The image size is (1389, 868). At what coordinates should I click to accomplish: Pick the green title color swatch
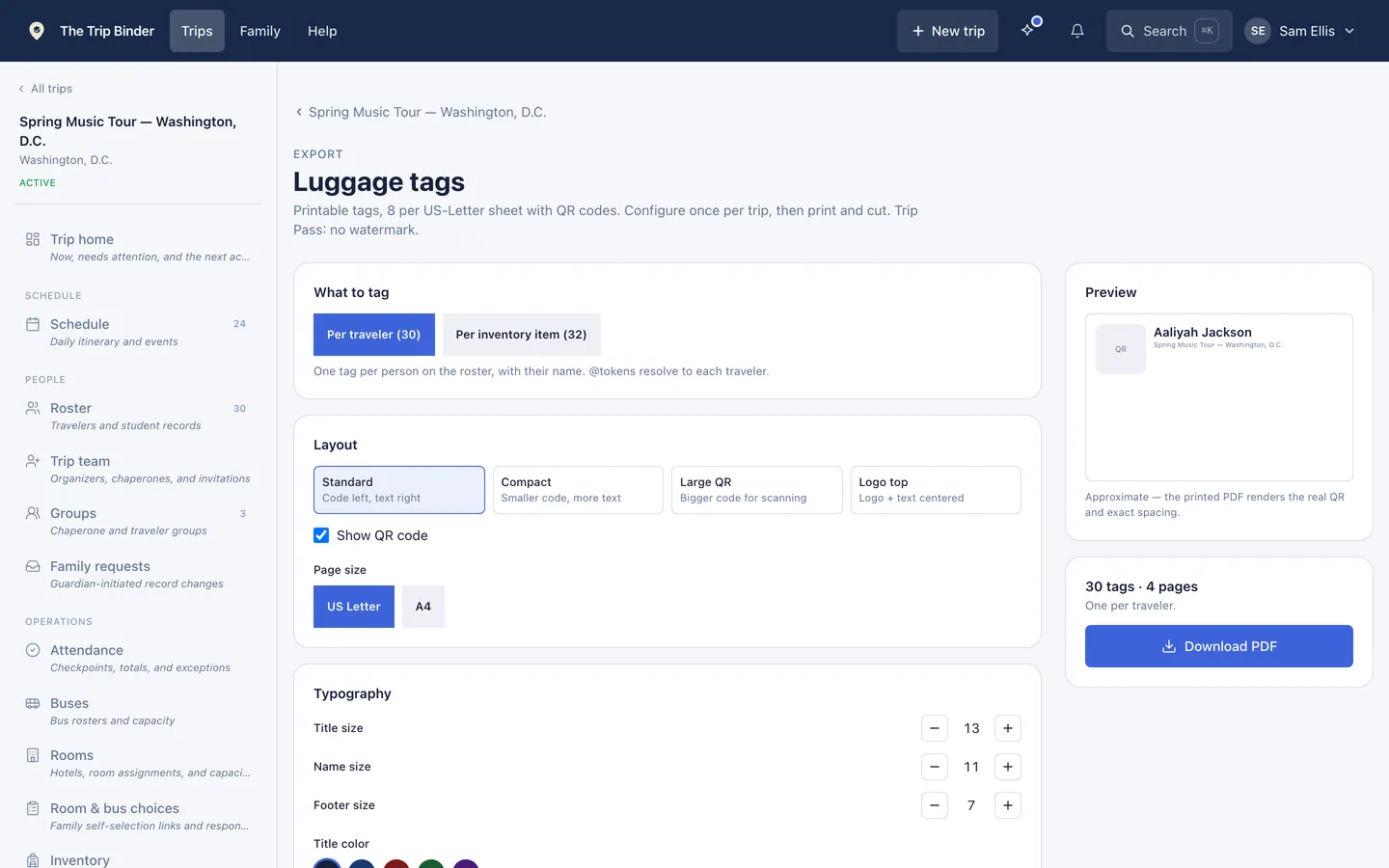coord(431,864)
